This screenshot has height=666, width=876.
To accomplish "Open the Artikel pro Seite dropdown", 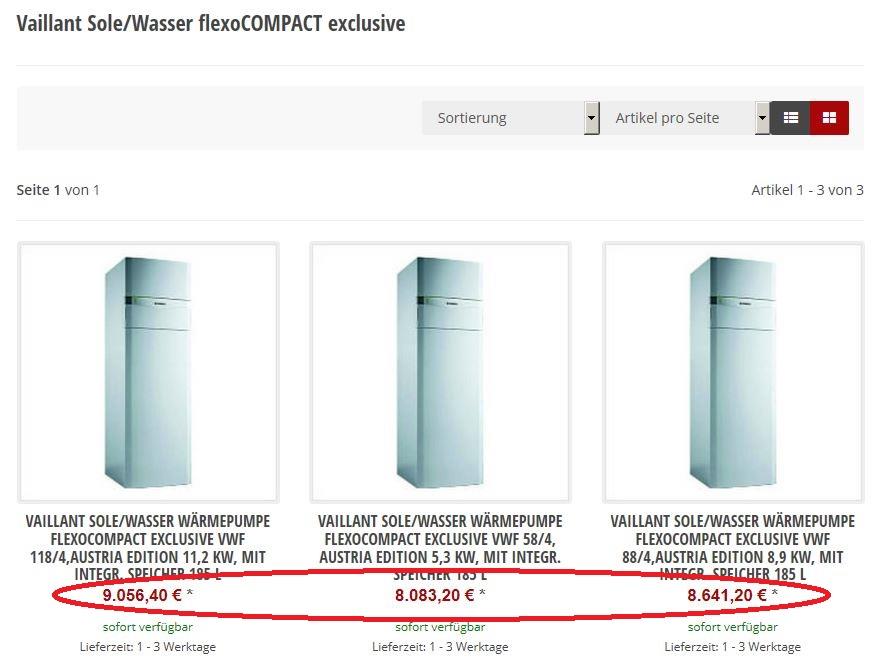I will pyautogui.click(x=685, y=118).
